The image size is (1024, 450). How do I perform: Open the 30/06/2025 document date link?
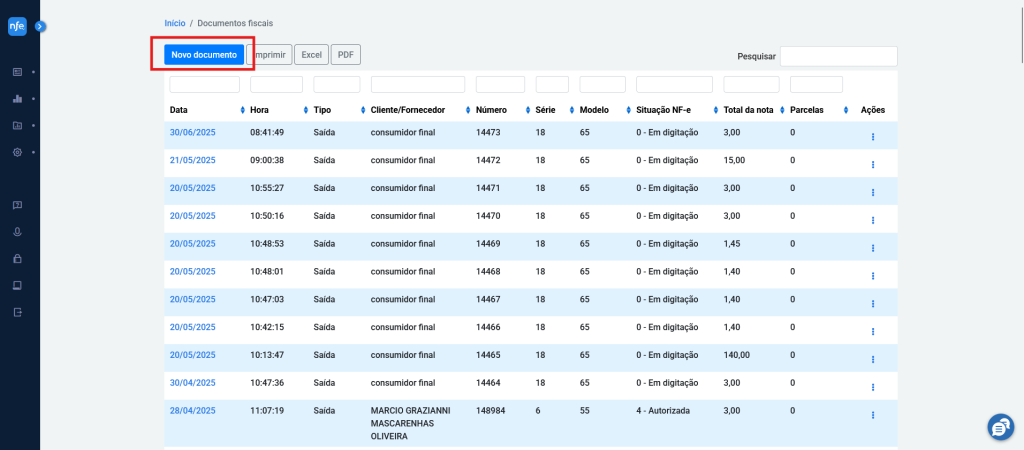[x=193, y=133]
